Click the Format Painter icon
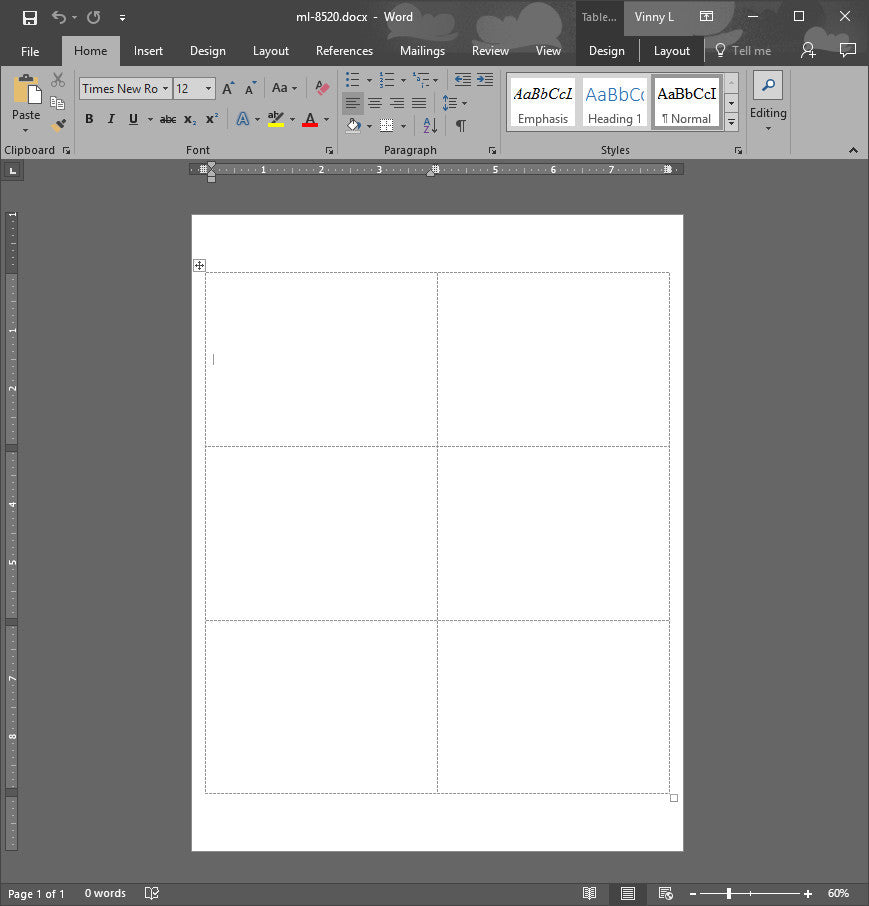The width and height of the screenshot is (869, 906). (58, 125)
